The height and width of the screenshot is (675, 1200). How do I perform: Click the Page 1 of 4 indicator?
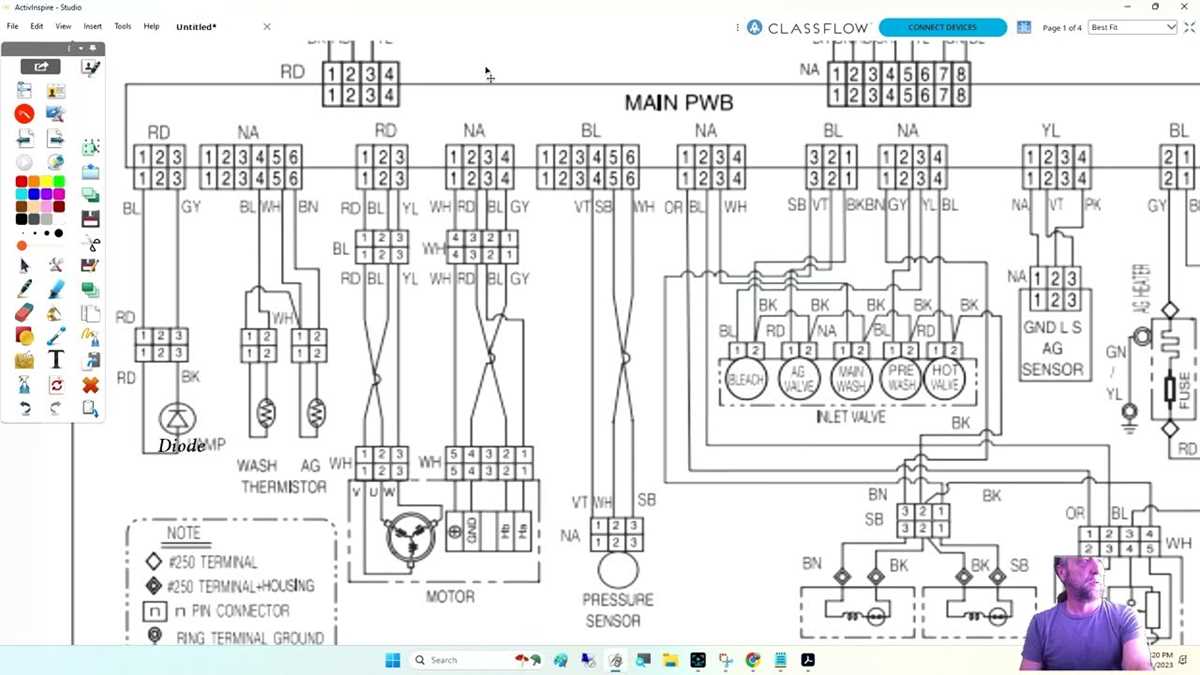[1062, 28]
